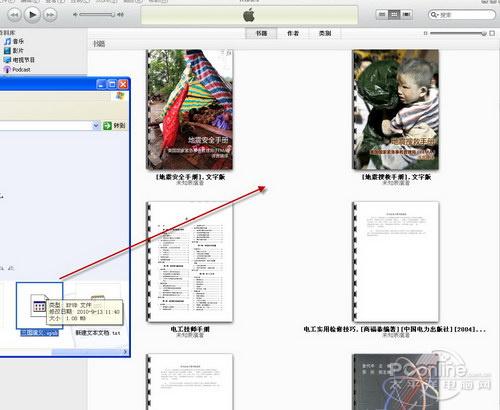Select the 类别 tab
Image resolution: width=500 pixels, height=410 pixels.
tap(325, 33)
